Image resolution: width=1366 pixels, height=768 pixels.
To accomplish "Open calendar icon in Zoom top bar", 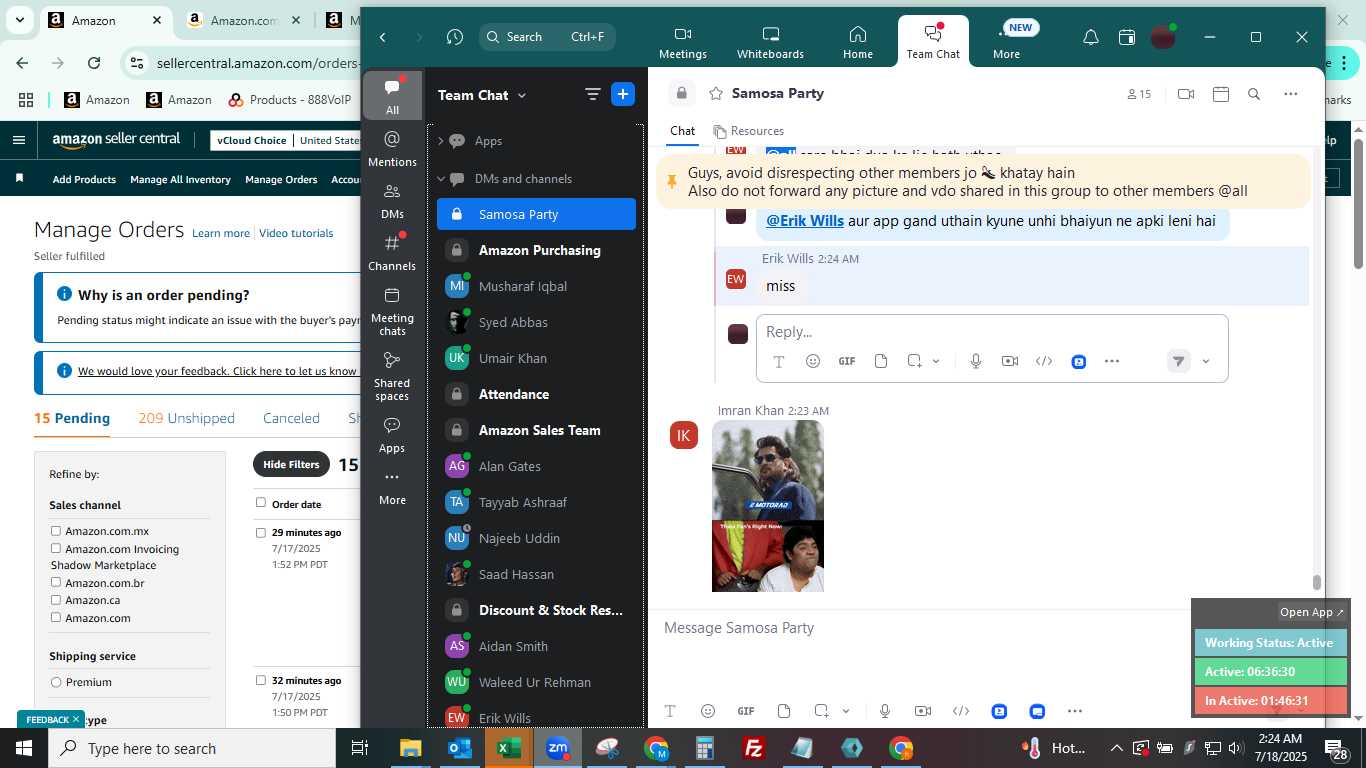I will [x=1127, y=37].
